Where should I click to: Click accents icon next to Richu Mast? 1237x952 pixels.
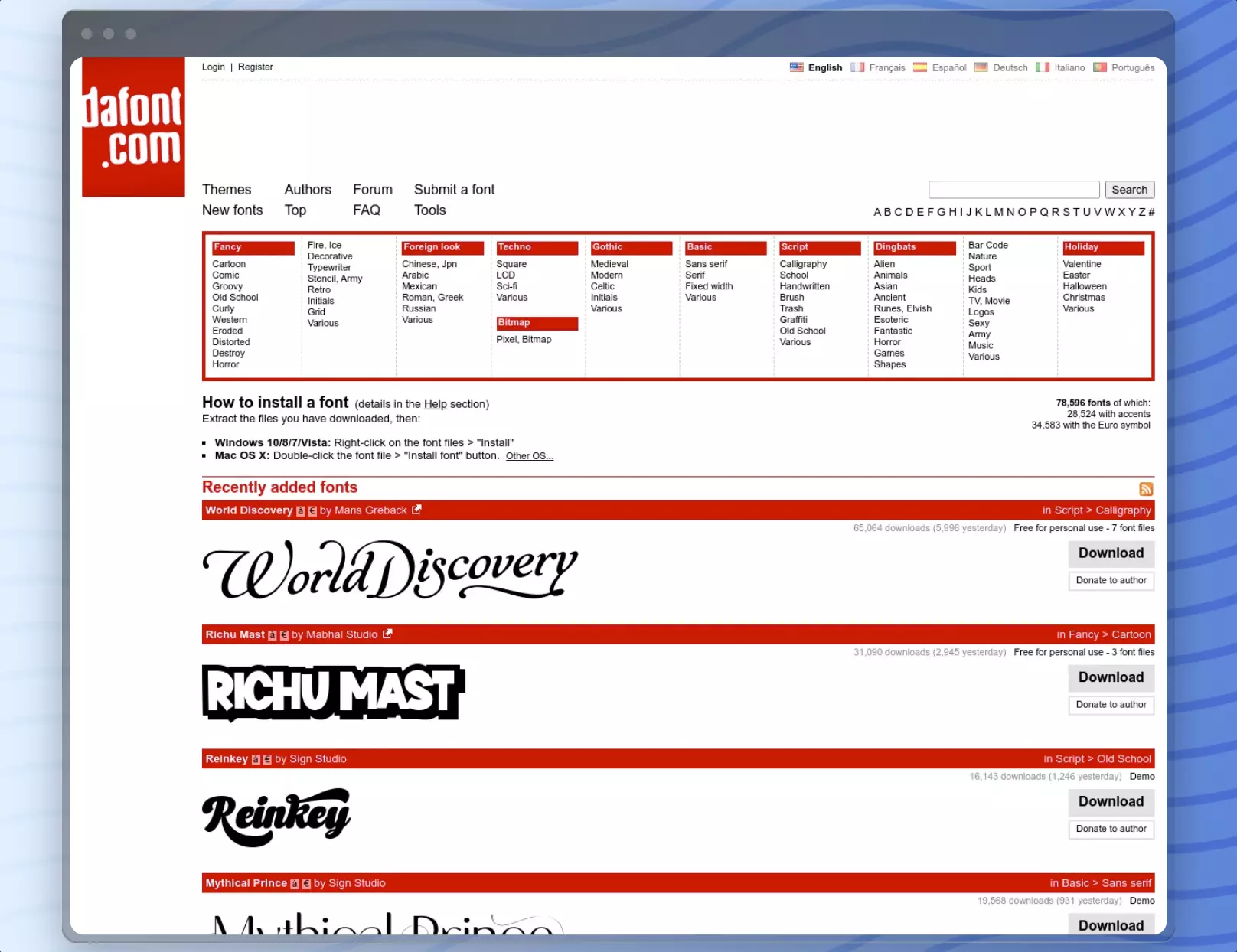pos(273,635)
